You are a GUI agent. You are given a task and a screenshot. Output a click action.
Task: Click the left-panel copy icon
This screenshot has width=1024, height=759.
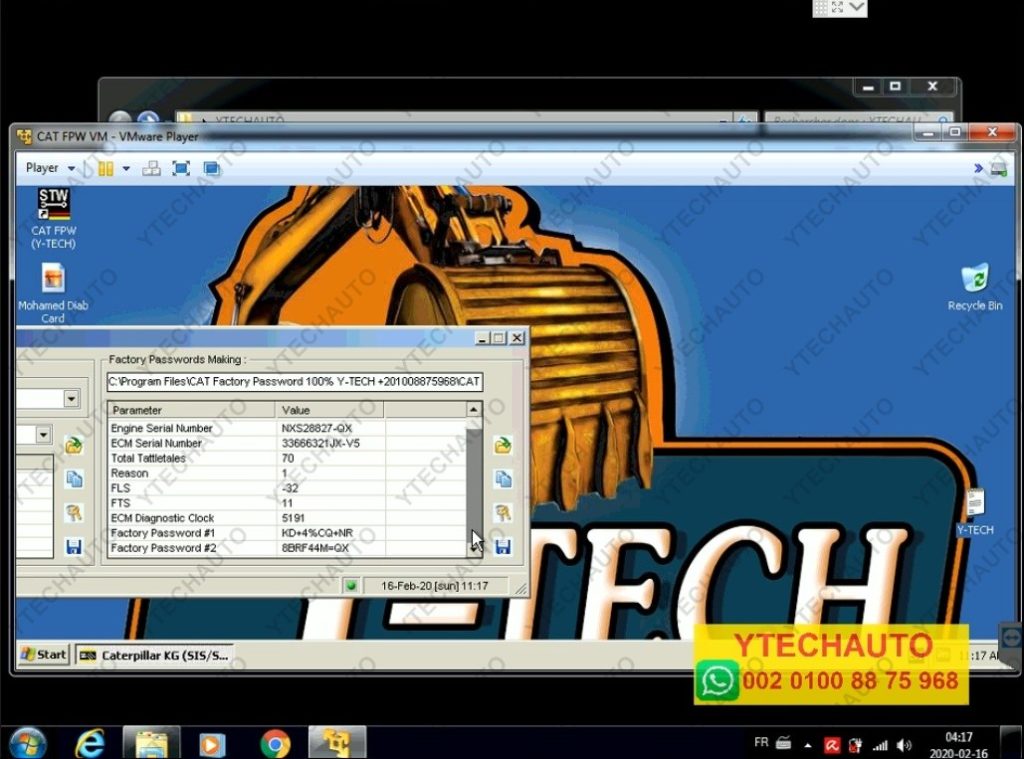pos(74,479)
